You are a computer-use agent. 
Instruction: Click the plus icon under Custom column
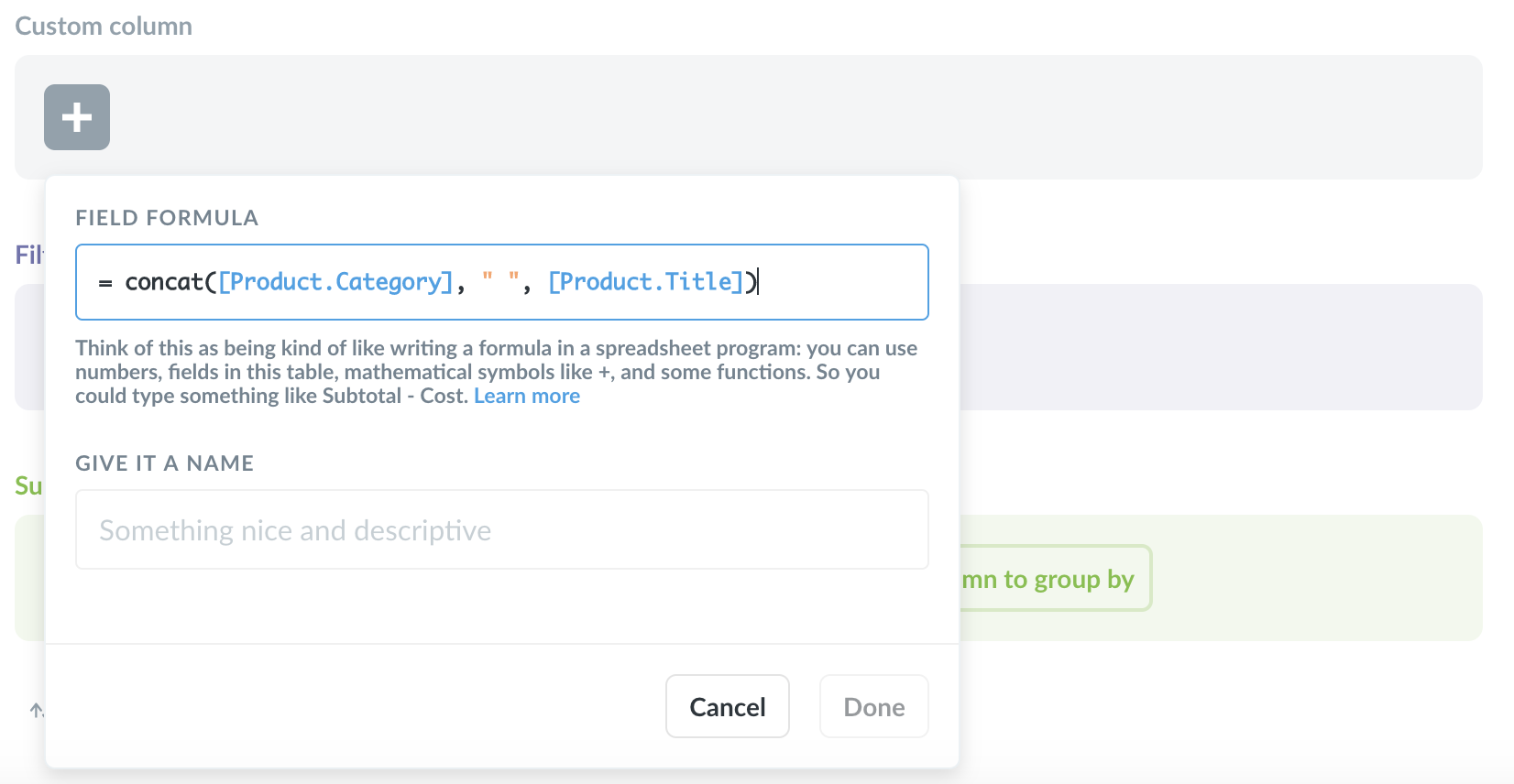click(x=77, y=117)
